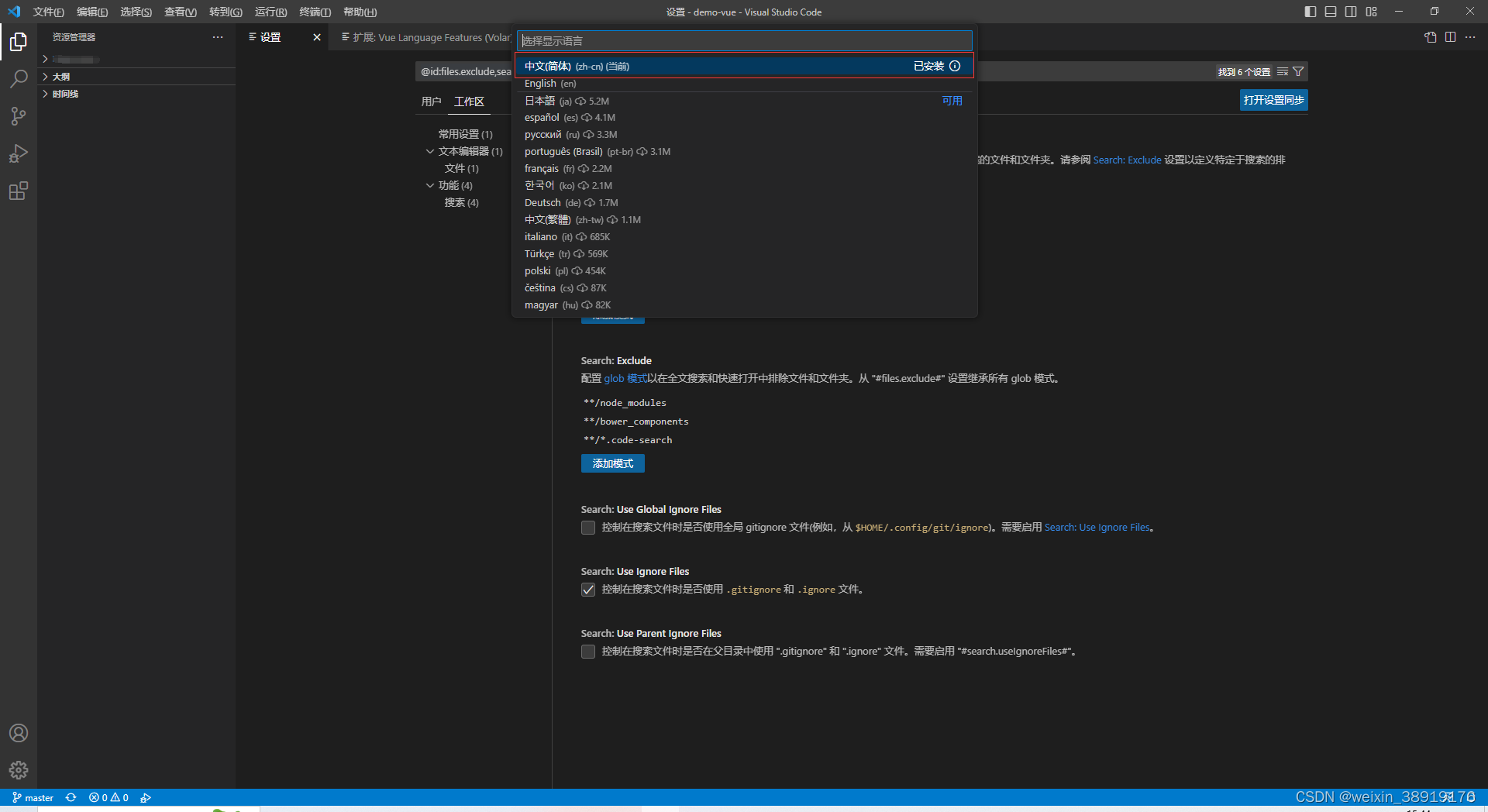Screen dimensions: 1488x812
Task: Open Explorer panel more actions ellipsis
Action: [x=218, y=37]
